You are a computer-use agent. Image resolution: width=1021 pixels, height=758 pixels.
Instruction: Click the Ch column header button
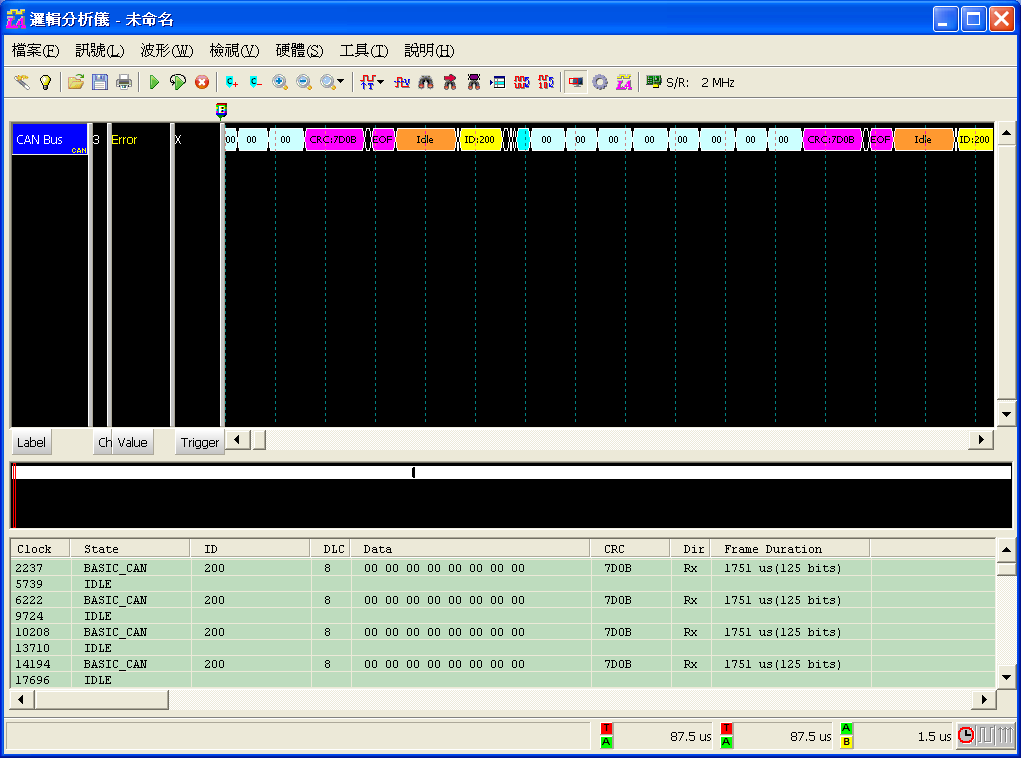(103, 443)
